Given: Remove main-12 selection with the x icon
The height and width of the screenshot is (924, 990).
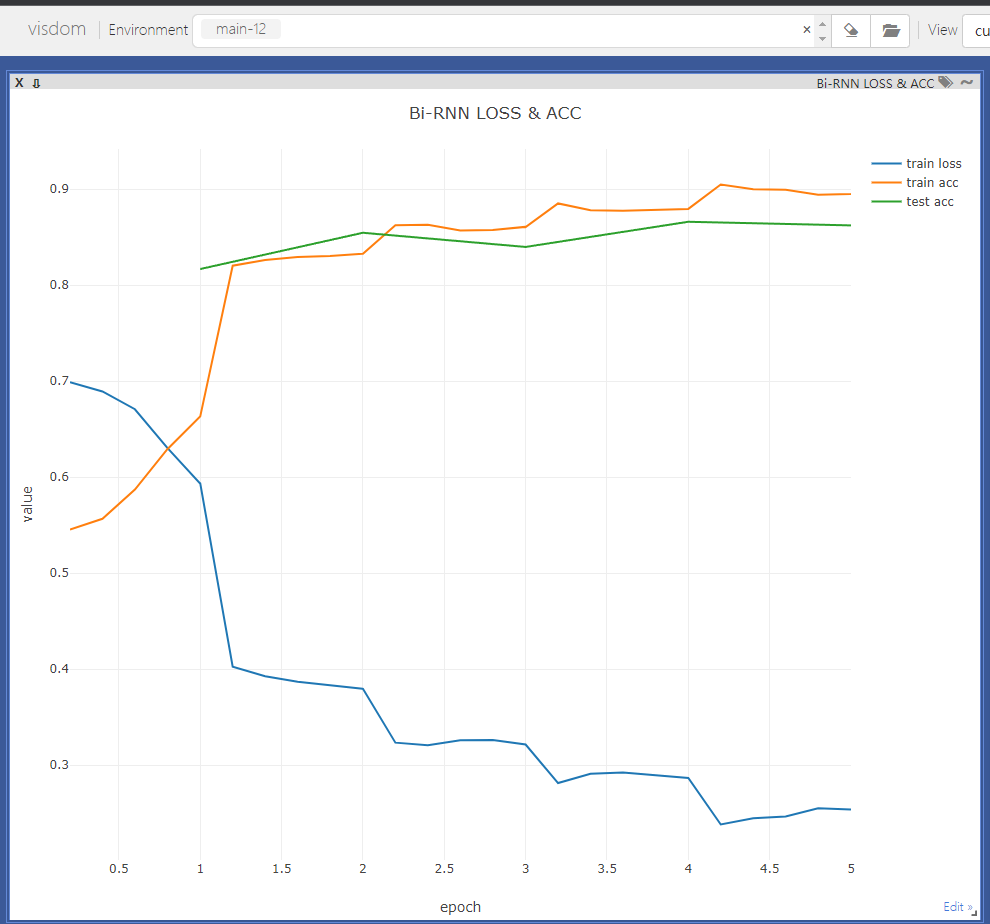Looking at the screenshot, I should pos(806,30).
